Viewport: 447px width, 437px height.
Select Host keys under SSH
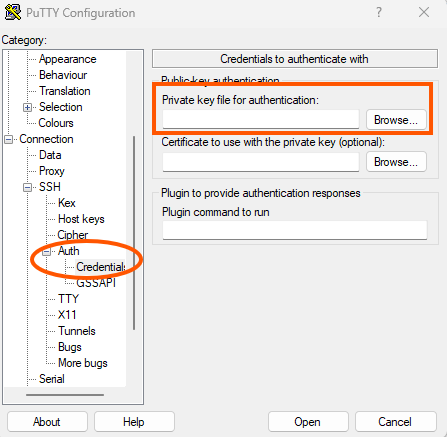point(81,219)
